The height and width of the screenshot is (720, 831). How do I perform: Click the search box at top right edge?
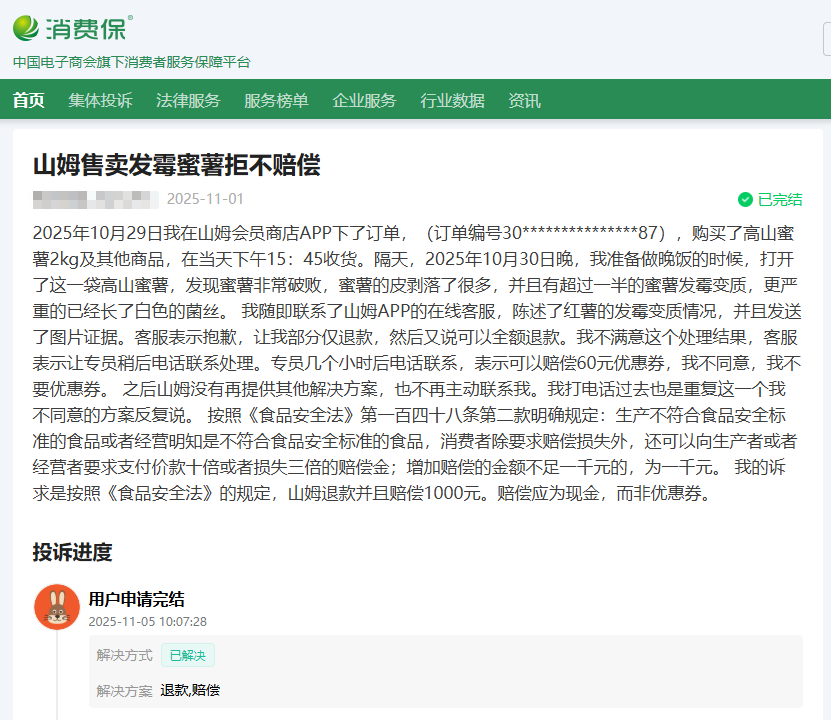826,40
